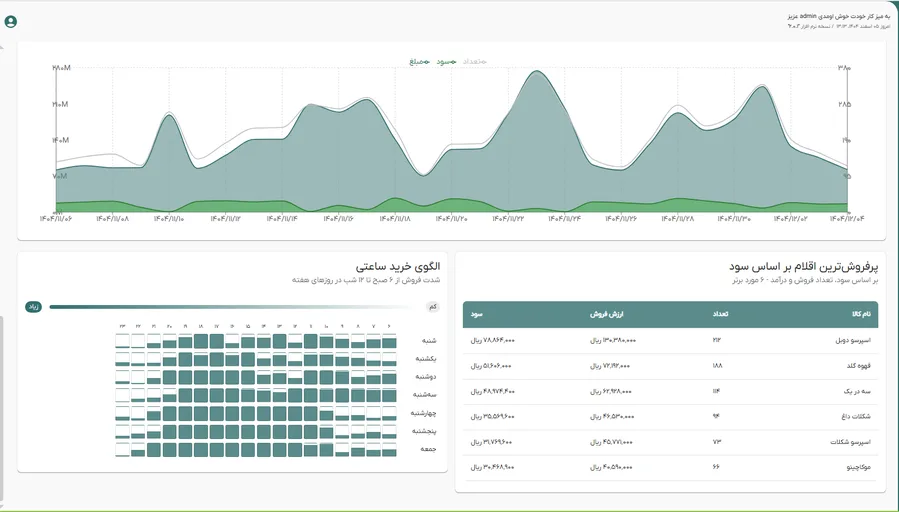This screenshot has height=512, width=899.
Task: Click the زیاد intensity badge
Action: click(33, 307)
